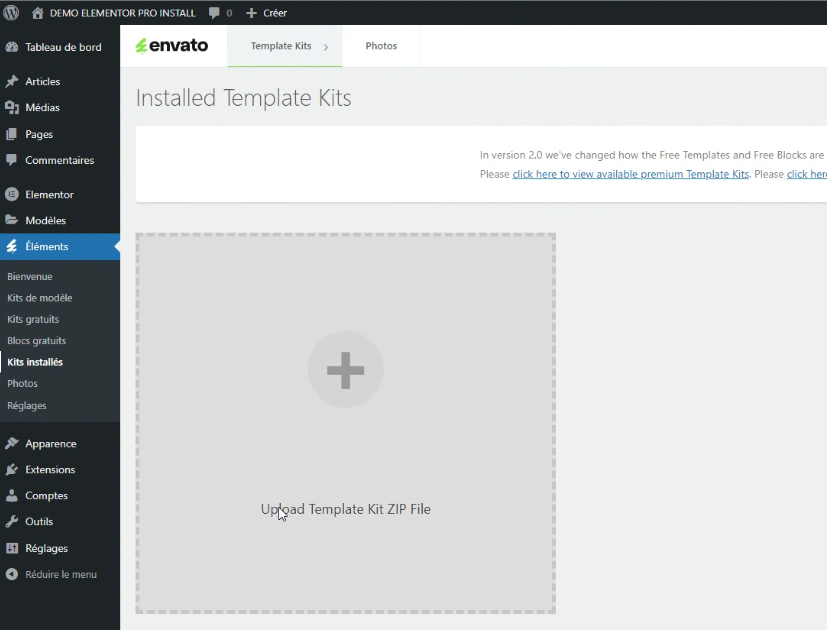Go to DEMO ELEMENTOR PRO INSTALL site

122,13
